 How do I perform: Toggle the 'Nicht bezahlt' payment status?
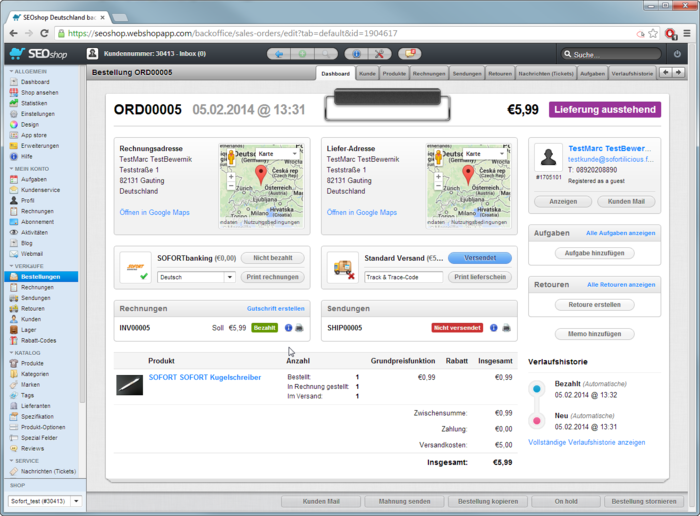[272, 258]
